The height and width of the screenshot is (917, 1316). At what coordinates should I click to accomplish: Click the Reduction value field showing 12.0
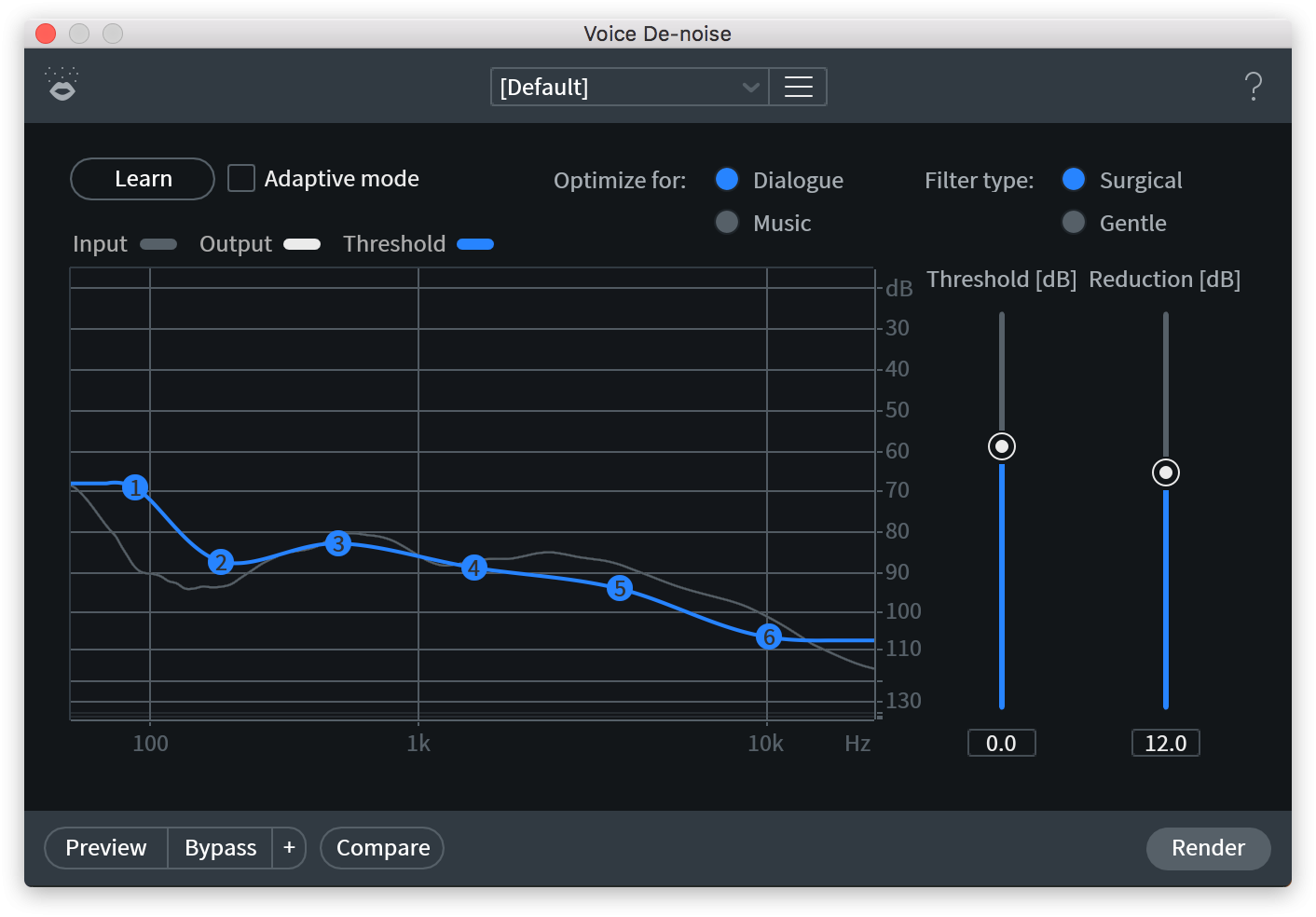point(1165,743)
